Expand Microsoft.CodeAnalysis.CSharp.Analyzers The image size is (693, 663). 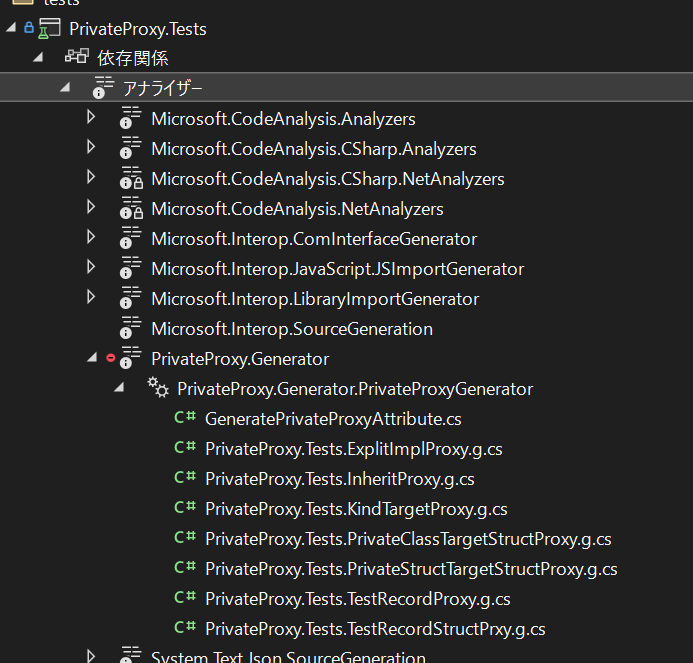coord(91,147)
